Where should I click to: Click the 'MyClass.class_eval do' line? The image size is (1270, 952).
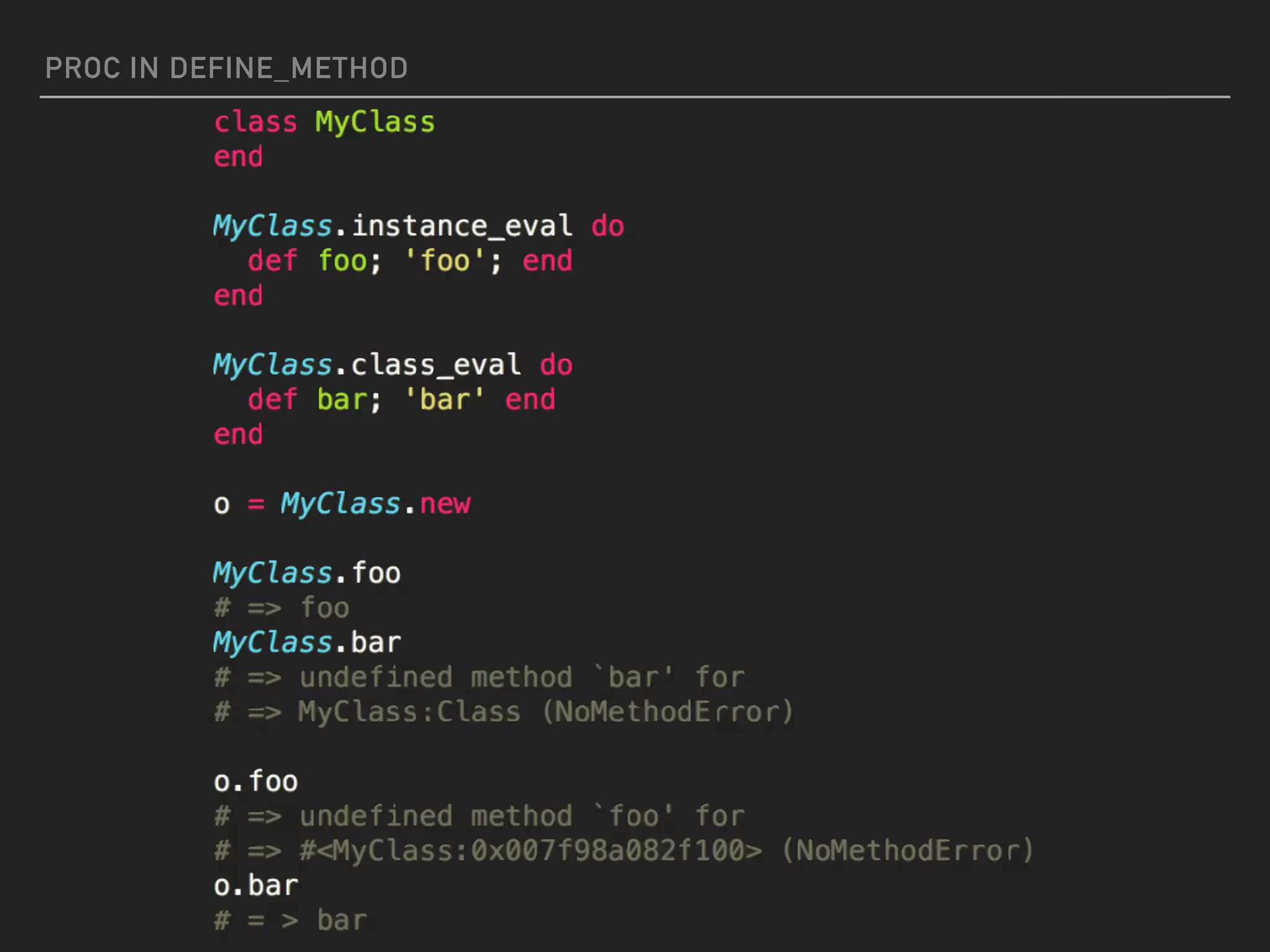click(393, 365)
